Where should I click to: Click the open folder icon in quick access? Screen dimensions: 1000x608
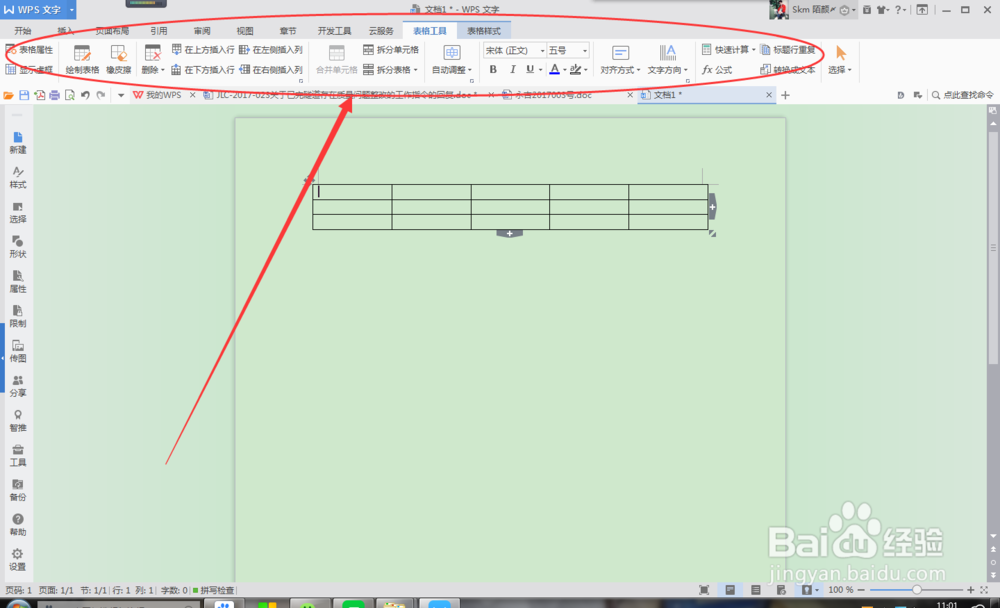pos(8,95)
